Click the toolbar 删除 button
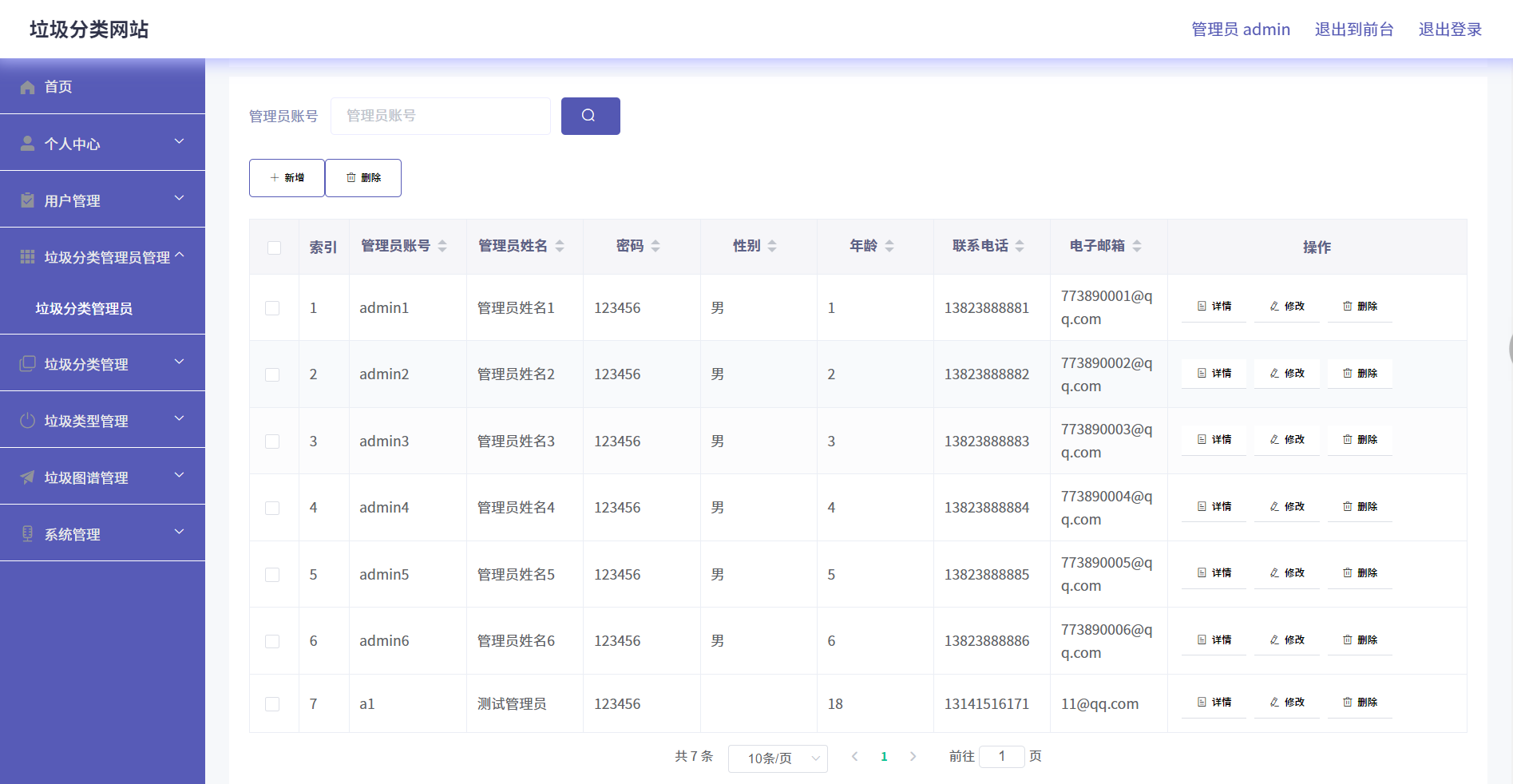1513x784 pixels. tap(363, 178)
